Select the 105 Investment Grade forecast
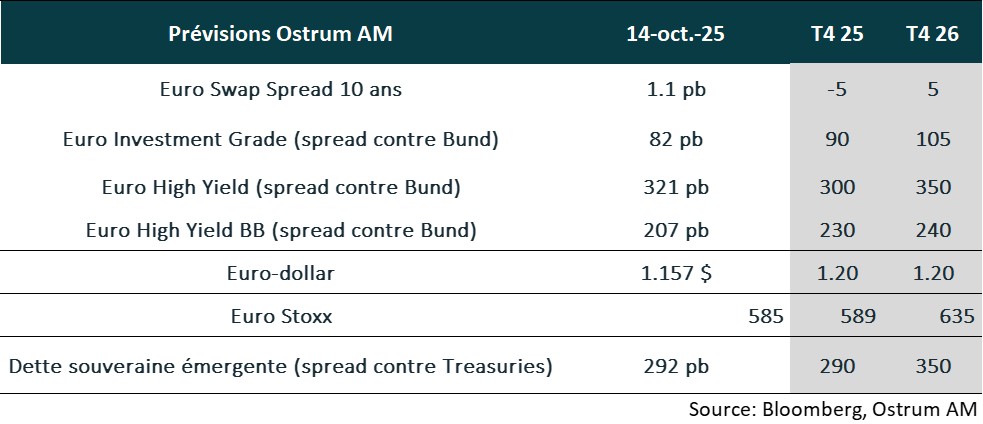Screen dimensions: 983x424 932,140
